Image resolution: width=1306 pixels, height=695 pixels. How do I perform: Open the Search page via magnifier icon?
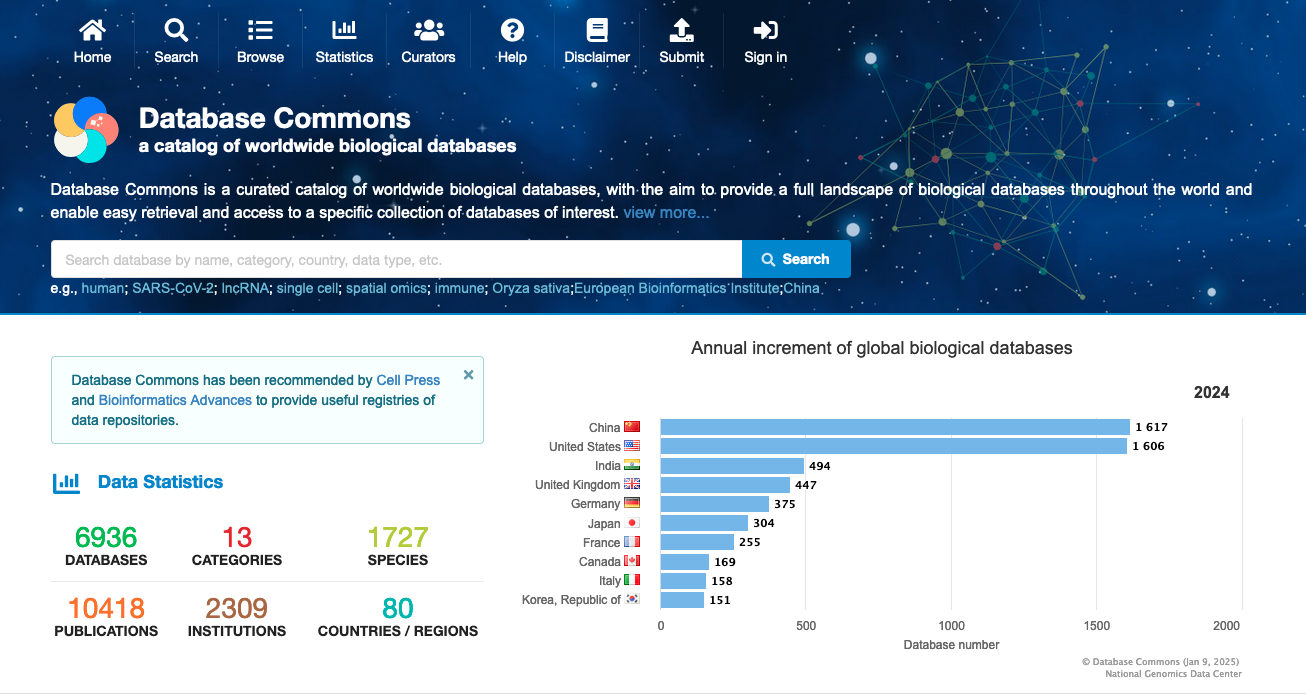coord(176,31)
